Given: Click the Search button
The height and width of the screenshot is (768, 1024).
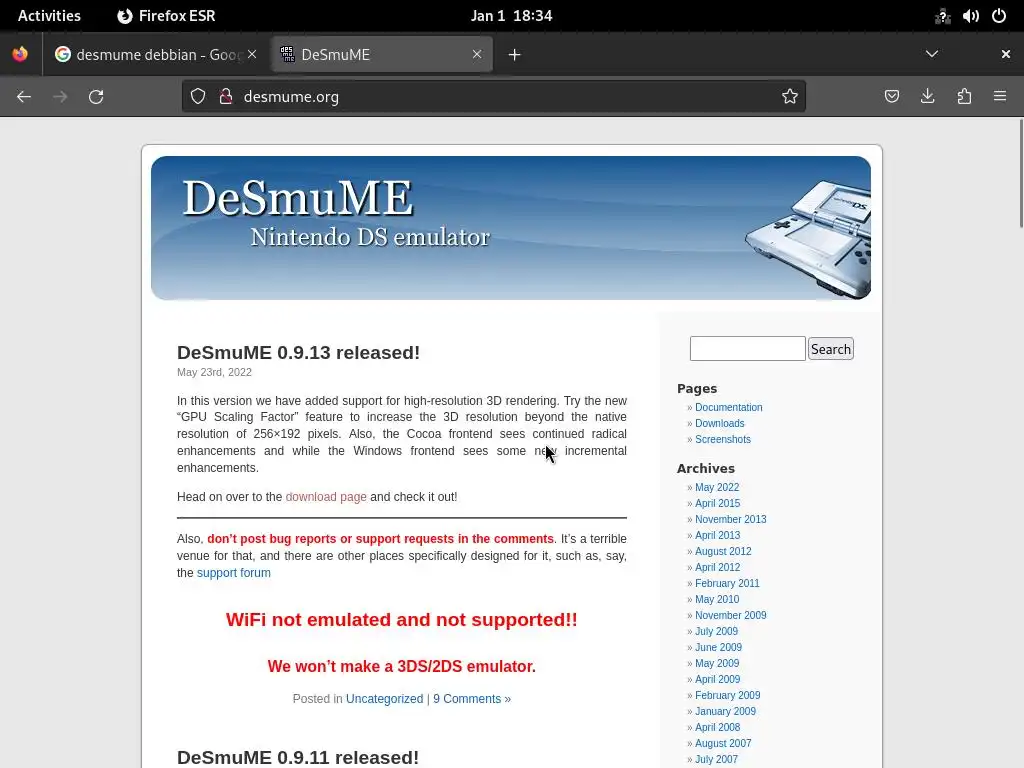Looking at the screenshot, I should tap(831, 349).
